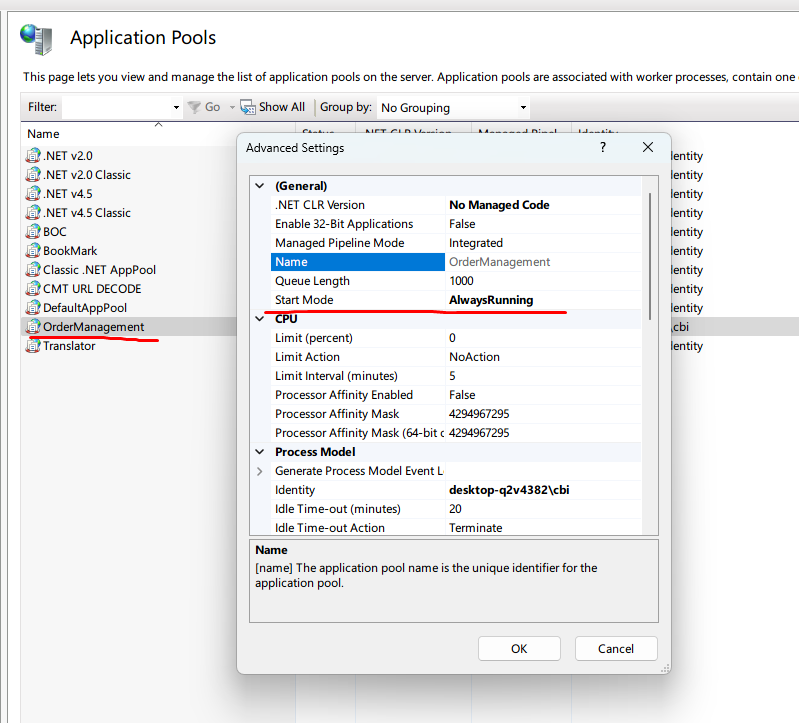Screen dimensions: 799x723
Task: Select DefaultAppPool in the list
Action: pos(85,308)
